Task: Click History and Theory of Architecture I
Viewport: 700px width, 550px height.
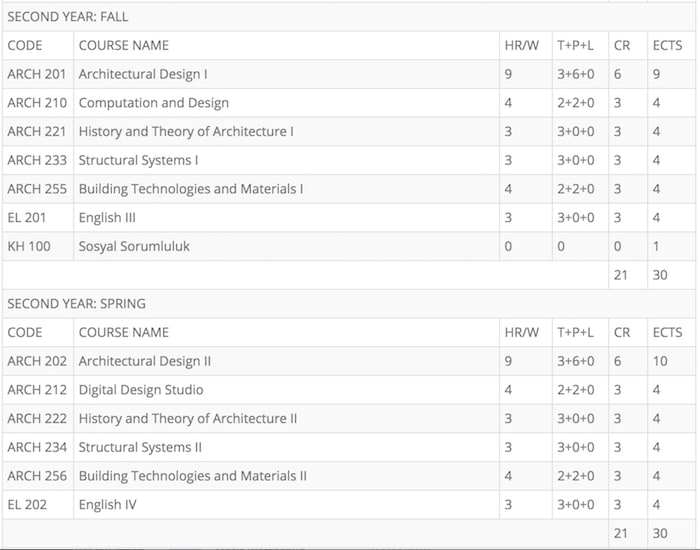Action: 186,132
